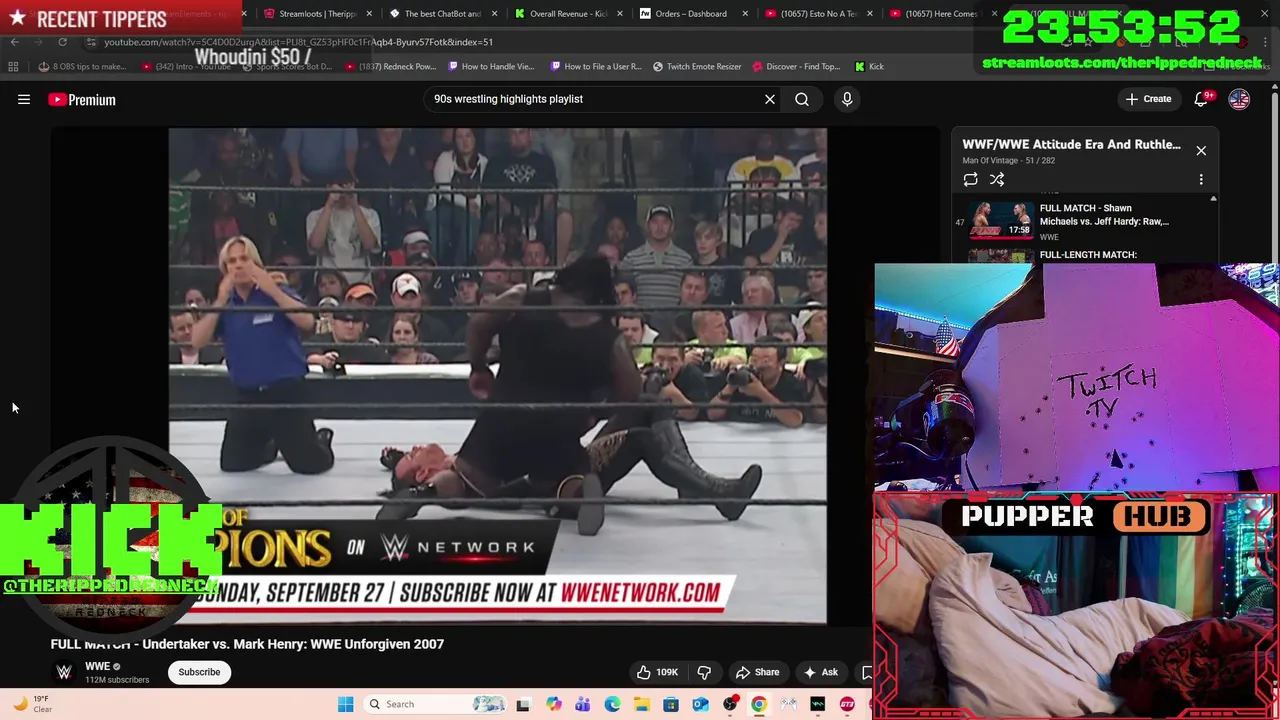Switch to The best ChatBot tab

pos(442,14)
